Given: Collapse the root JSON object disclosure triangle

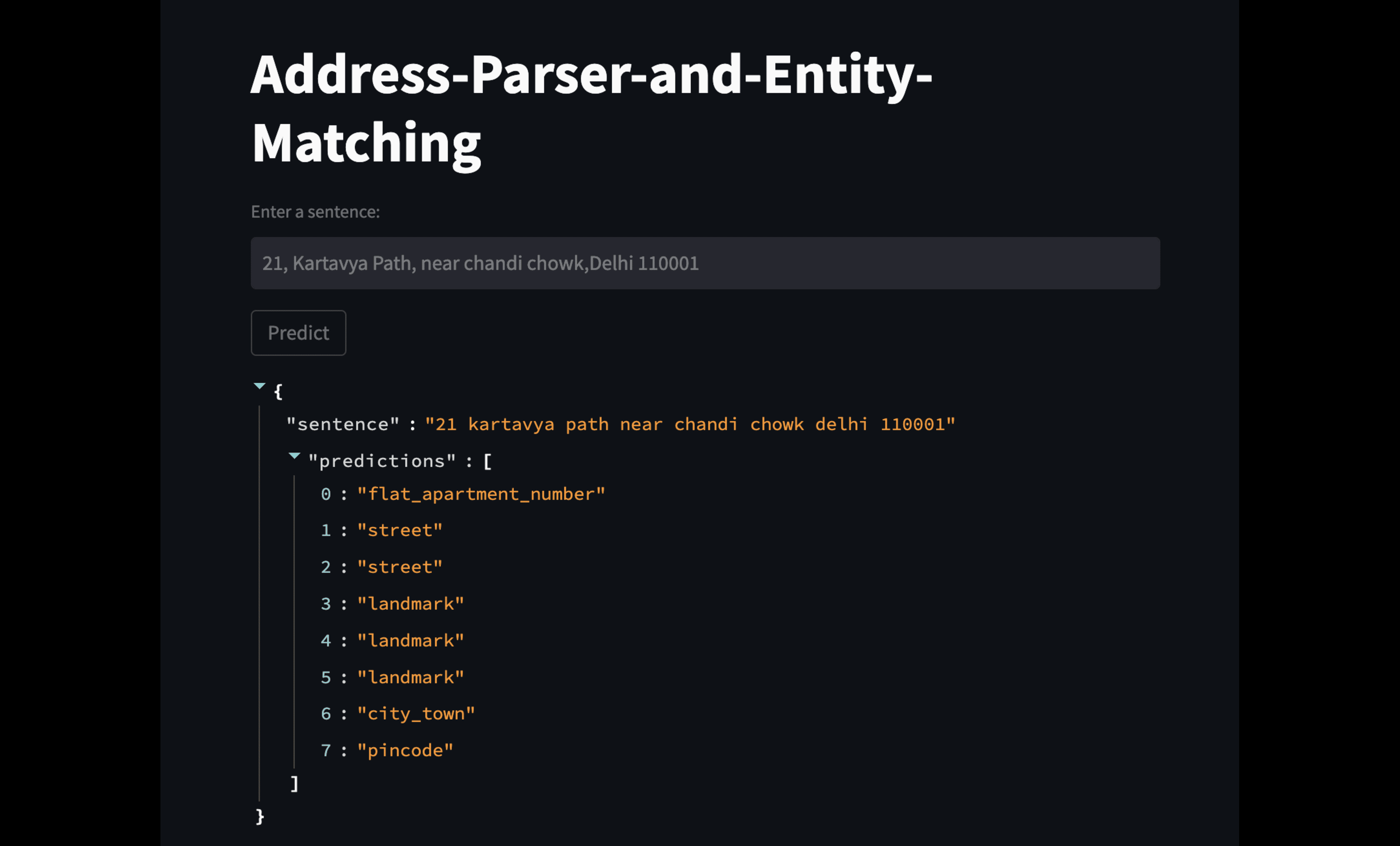Looking at the screenshot, I should click(x=260, y=386).
